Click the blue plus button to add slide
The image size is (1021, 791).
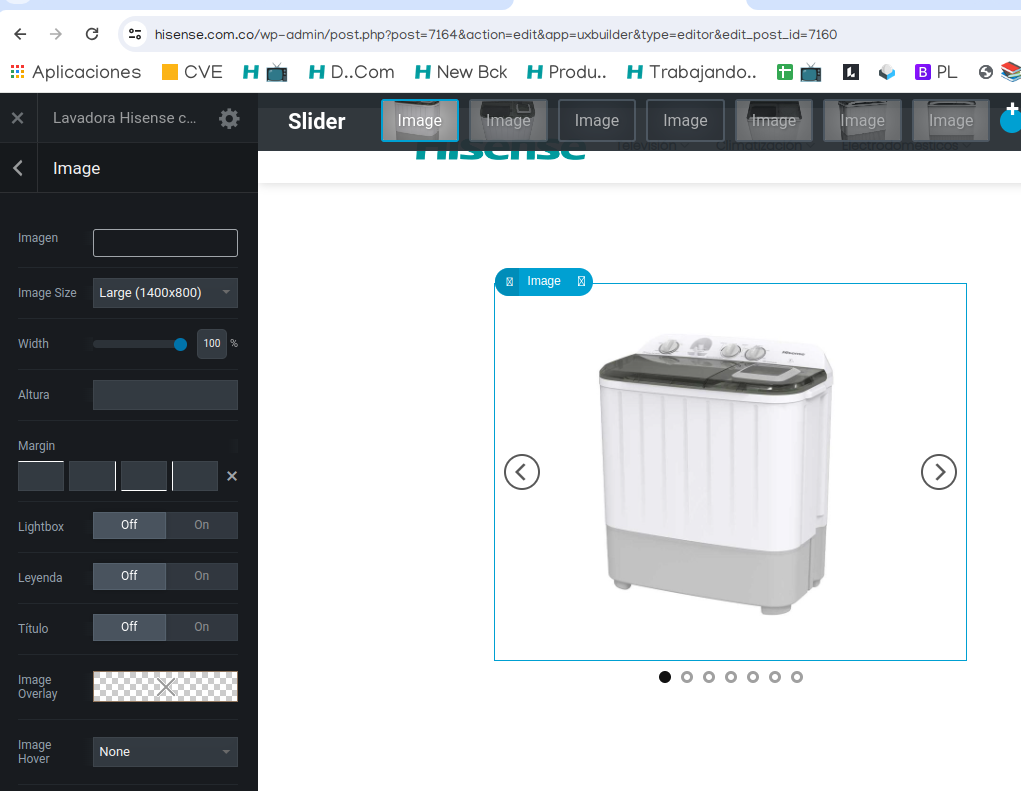pos(1011,117)
